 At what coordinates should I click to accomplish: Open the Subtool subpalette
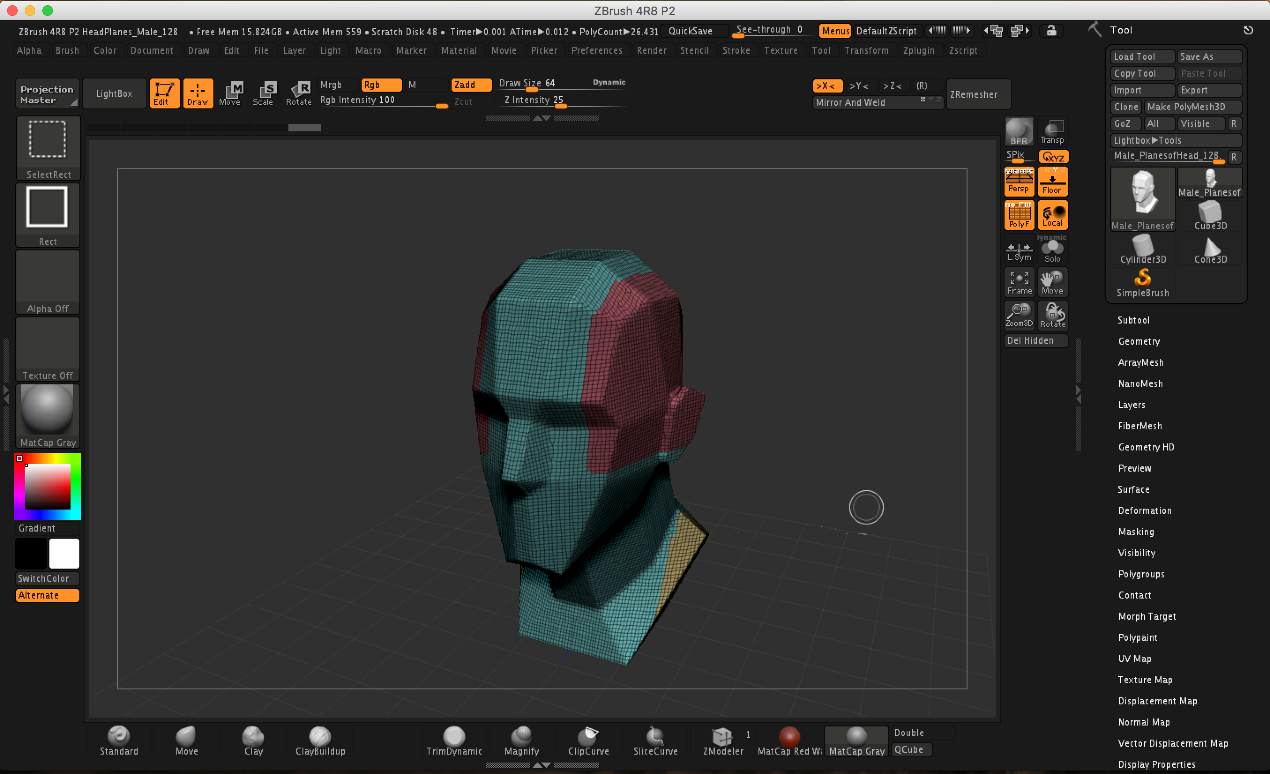tap(1160, 320)
